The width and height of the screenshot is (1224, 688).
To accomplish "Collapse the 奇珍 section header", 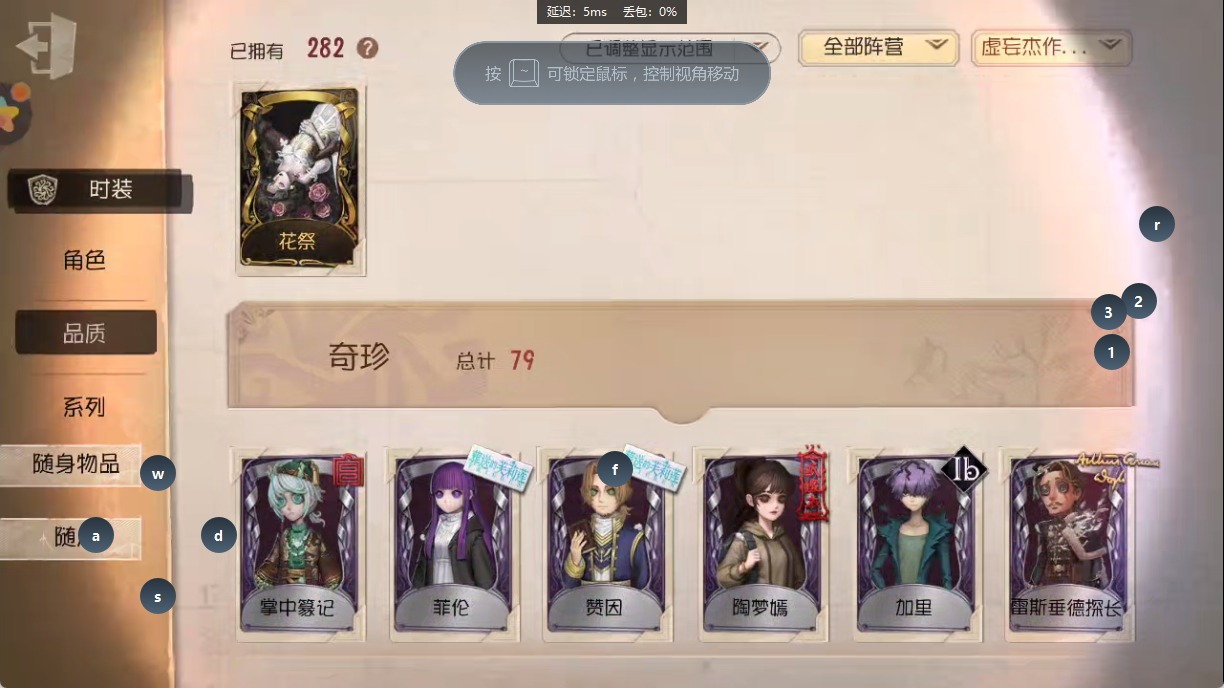I will pyautogui.click(x=681, y=357).
